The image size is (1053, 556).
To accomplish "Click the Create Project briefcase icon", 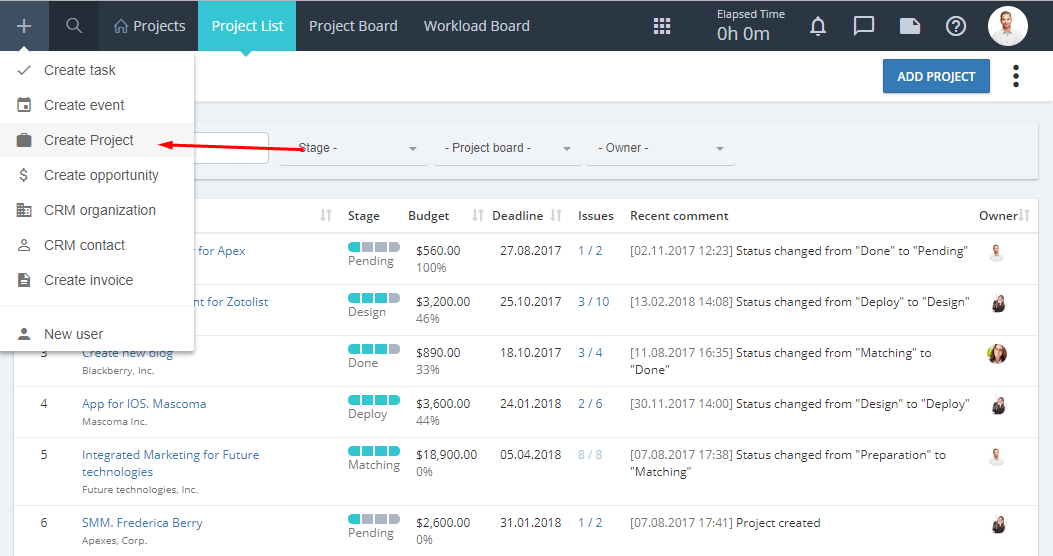I will pos(24,140).
